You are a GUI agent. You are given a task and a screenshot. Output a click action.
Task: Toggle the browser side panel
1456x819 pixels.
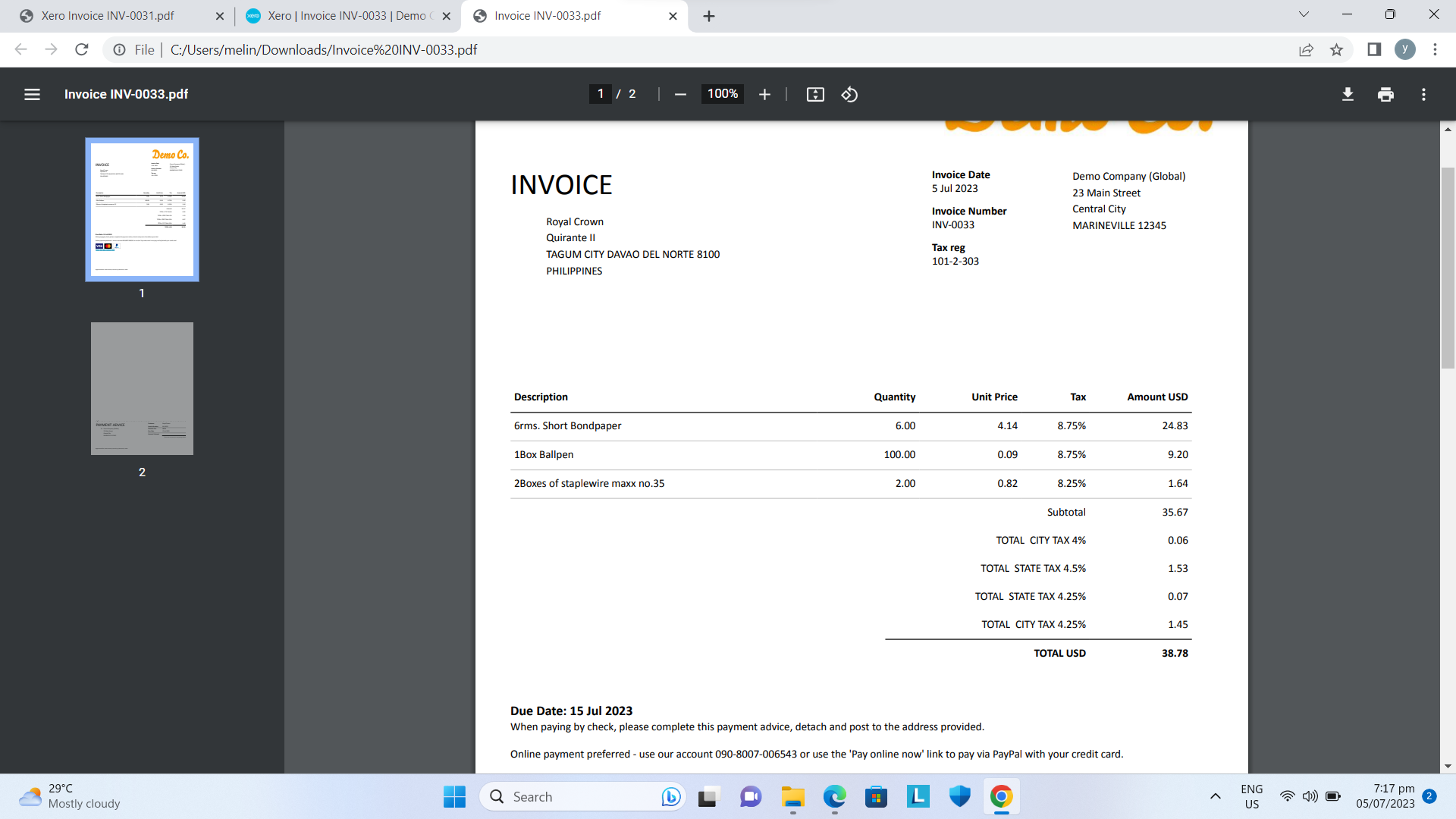pos(1374,50)
